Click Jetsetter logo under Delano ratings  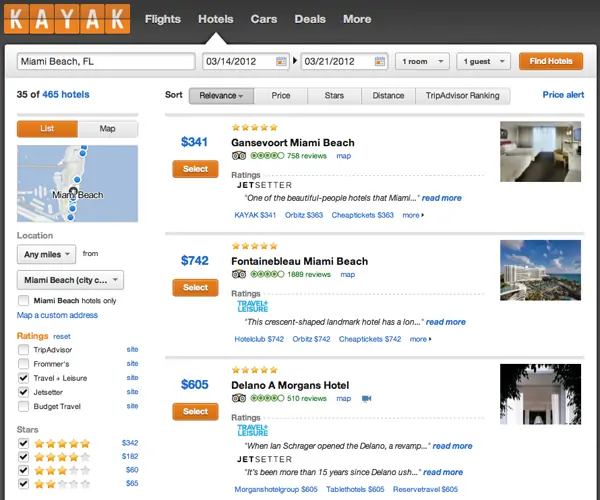tap(264, 459)
